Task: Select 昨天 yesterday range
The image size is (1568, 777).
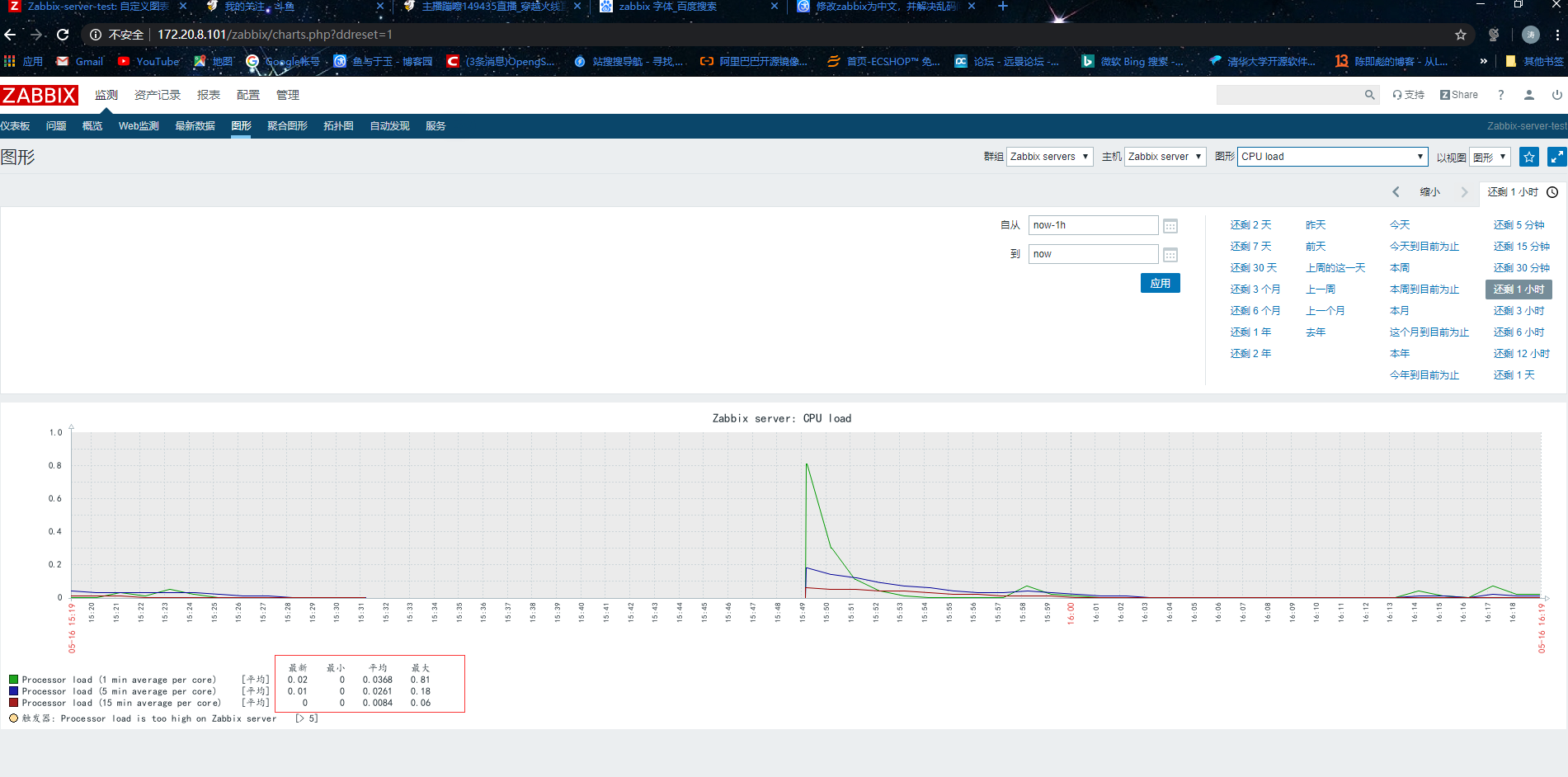Action: coord(1316,225)
